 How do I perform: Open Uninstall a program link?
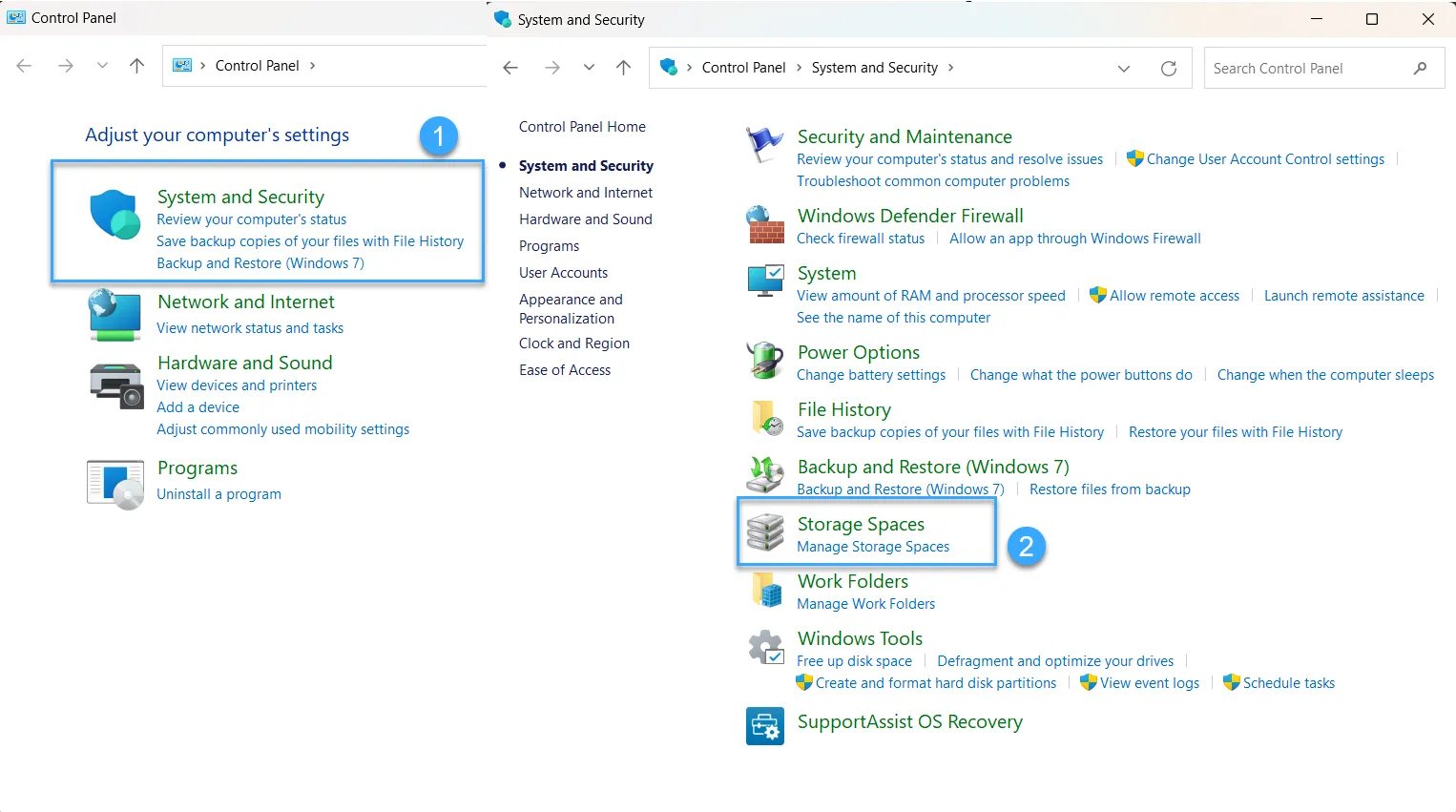218,494
